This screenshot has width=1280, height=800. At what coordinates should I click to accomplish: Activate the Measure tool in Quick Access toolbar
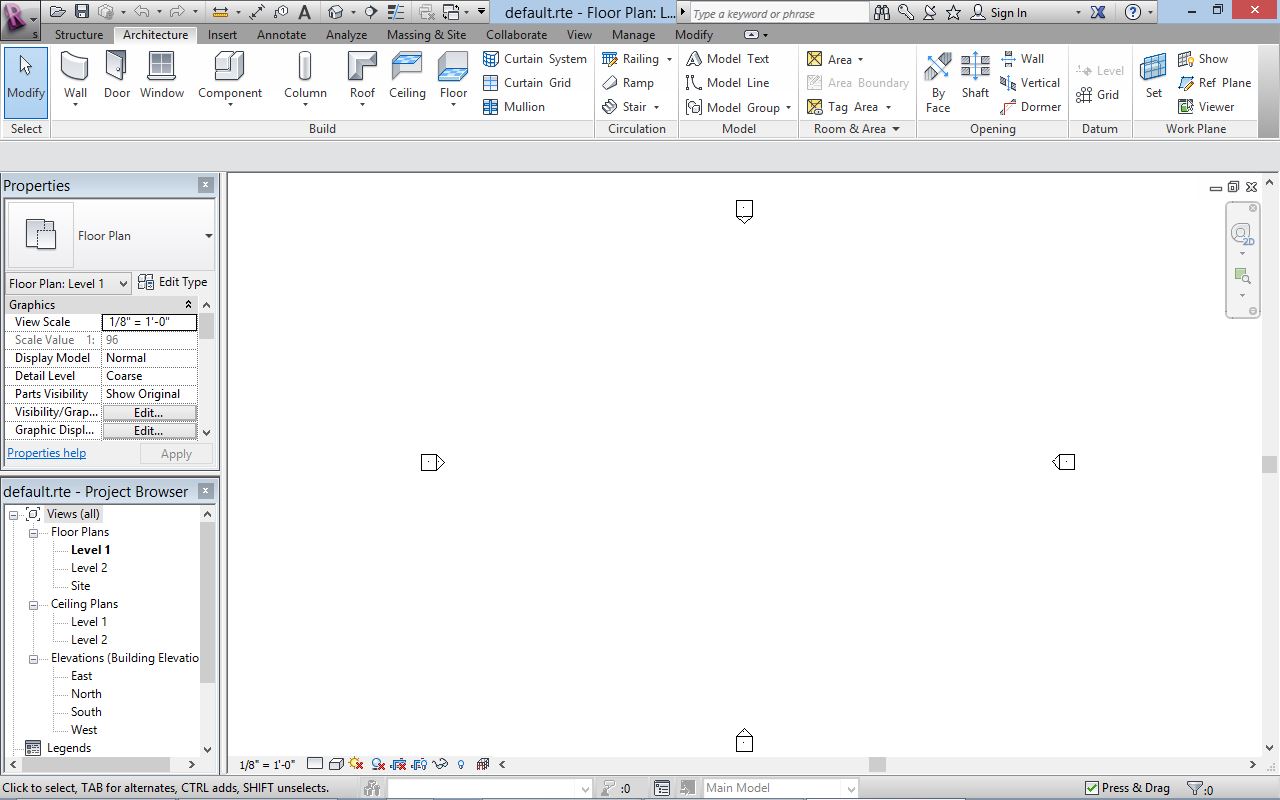coord(256,11)
